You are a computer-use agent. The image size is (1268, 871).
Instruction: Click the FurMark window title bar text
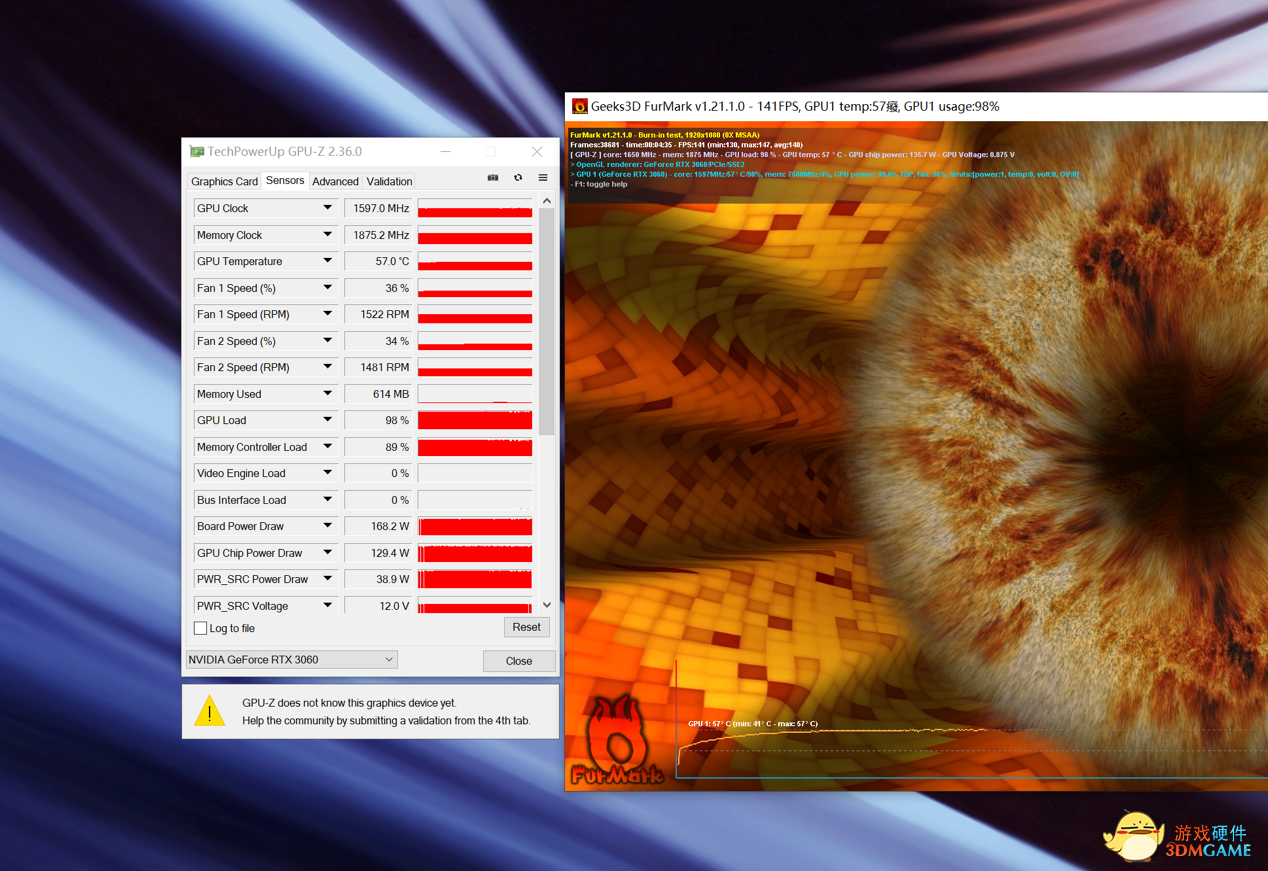(x=795, y=106)
